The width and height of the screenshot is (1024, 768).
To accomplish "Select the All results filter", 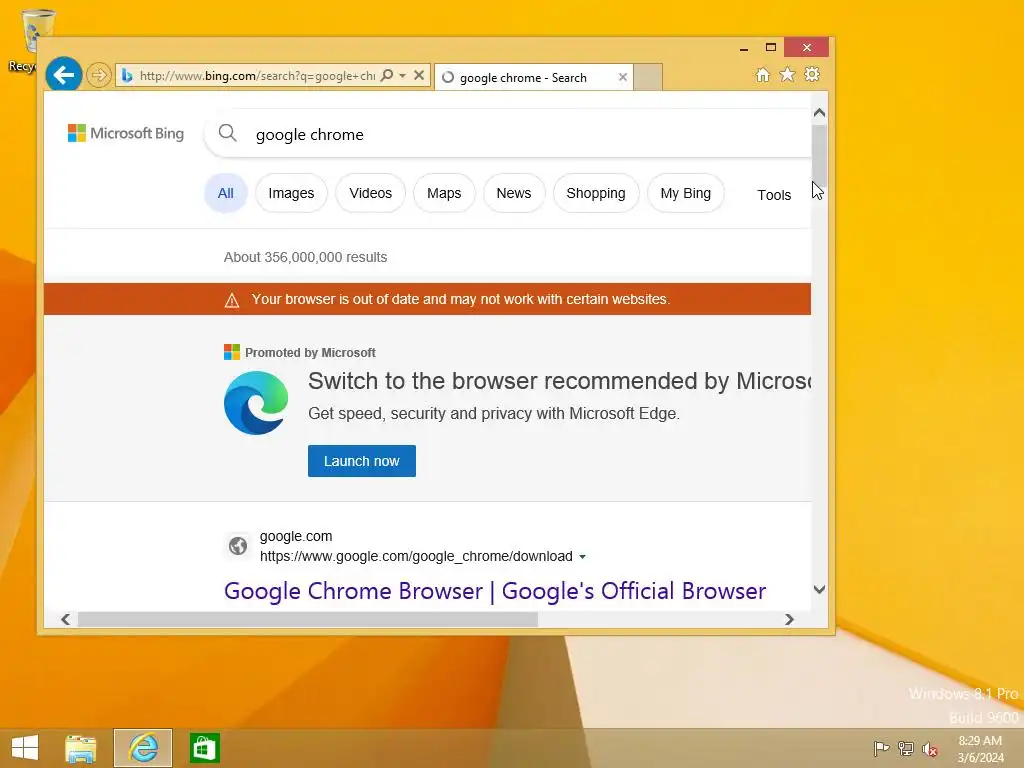I will (x=226, y=193).
